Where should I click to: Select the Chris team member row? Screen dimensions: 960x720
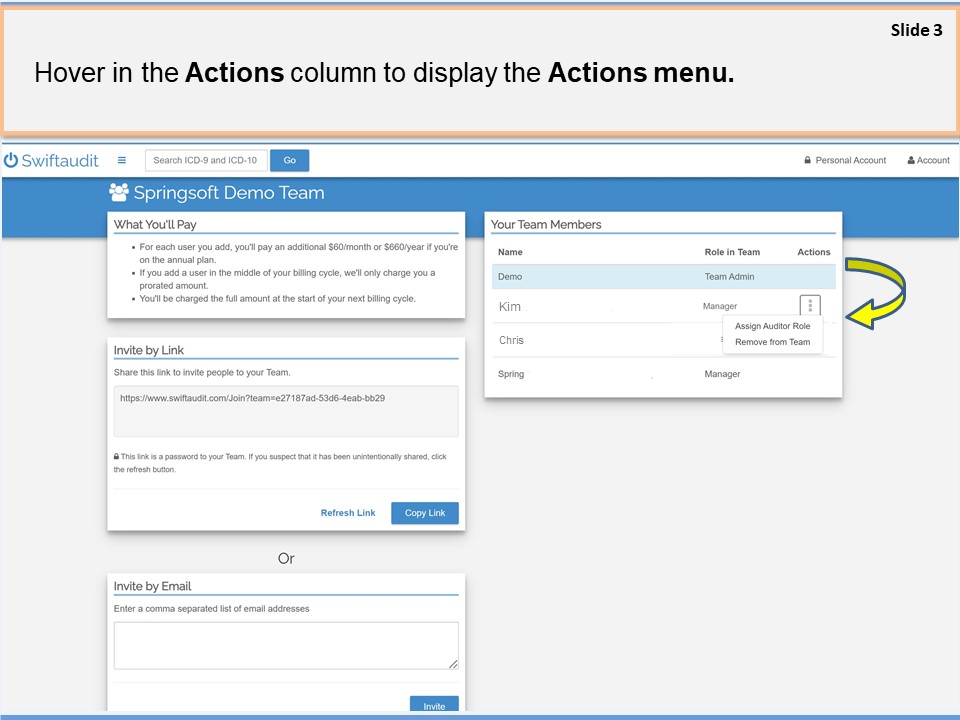(x=600, y=340)
